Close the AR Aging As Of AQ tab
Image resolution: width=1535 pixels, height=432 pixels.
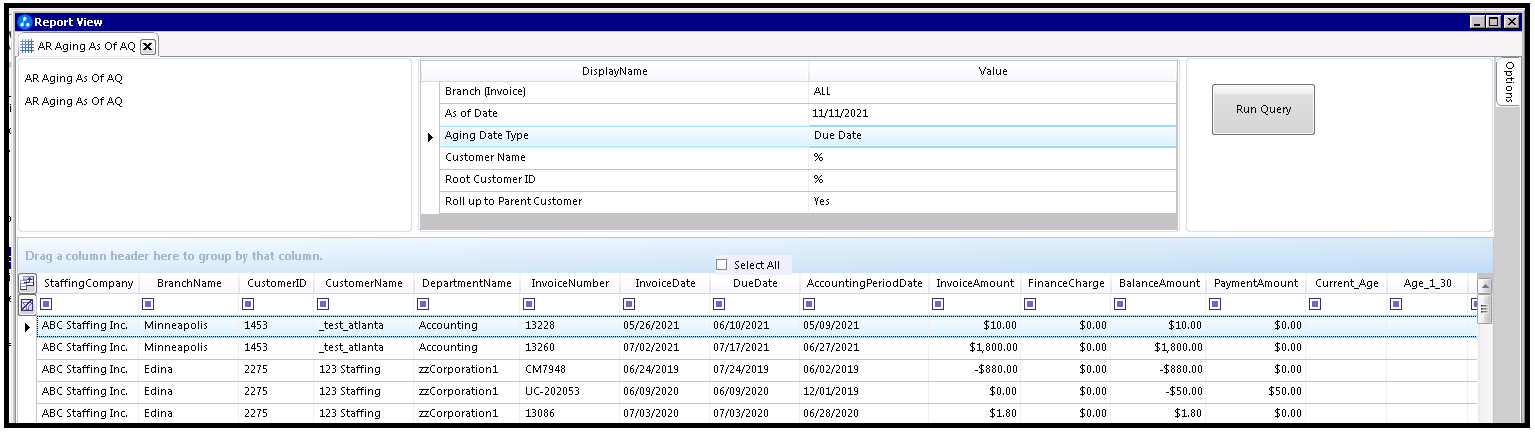click(147, 46)
